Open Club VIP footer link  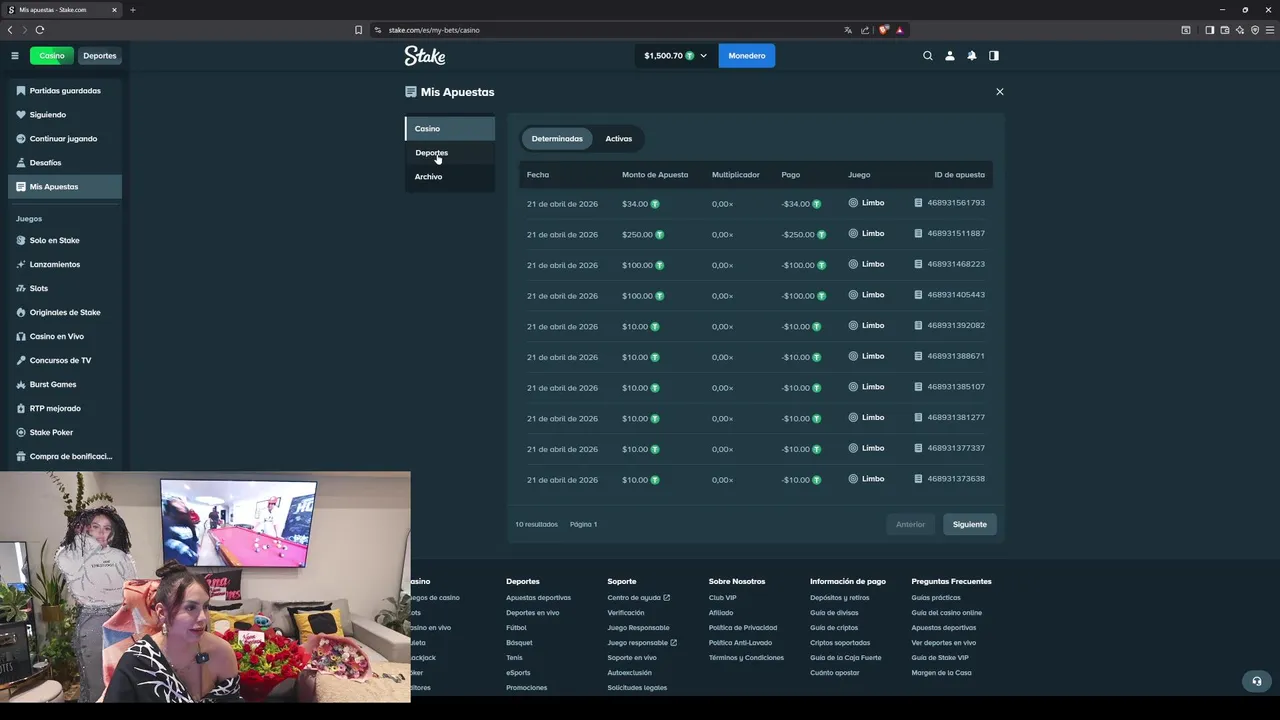point(723,598)
